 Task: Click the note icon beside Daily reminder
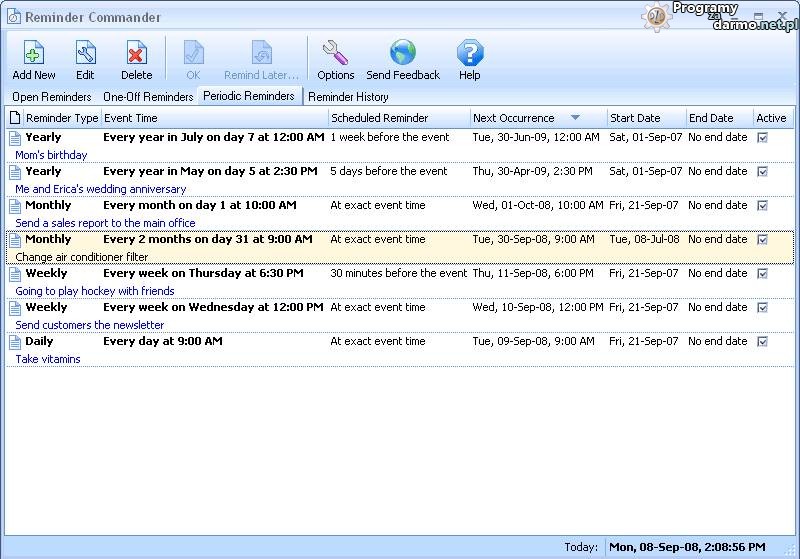pyautogui.click(x=15, y=342)
